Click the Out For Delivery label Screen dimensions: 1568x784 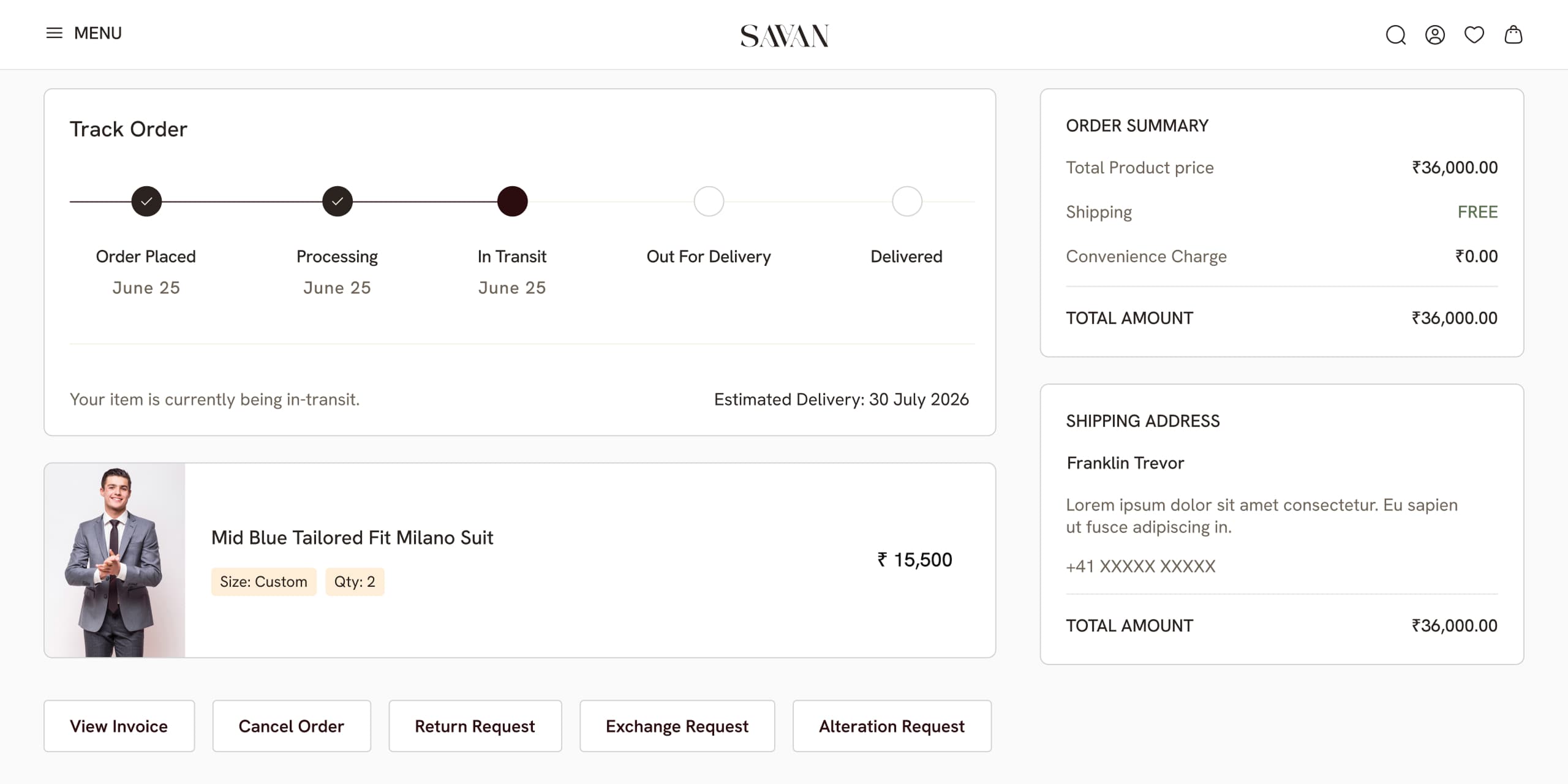(709, 257)
